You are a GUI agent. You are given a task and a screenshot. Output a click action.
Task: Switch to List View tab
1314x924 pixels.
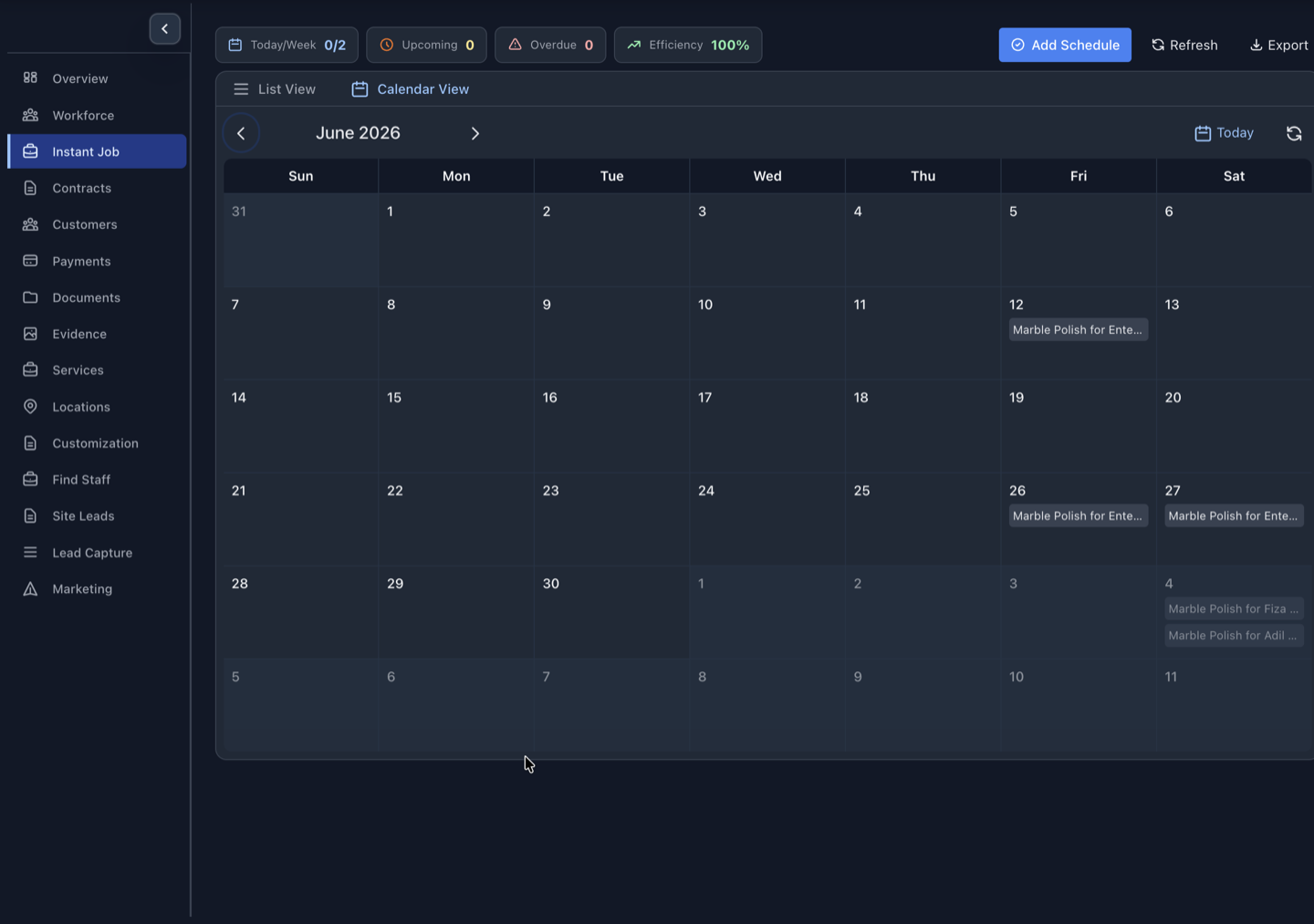pos(275,89)
